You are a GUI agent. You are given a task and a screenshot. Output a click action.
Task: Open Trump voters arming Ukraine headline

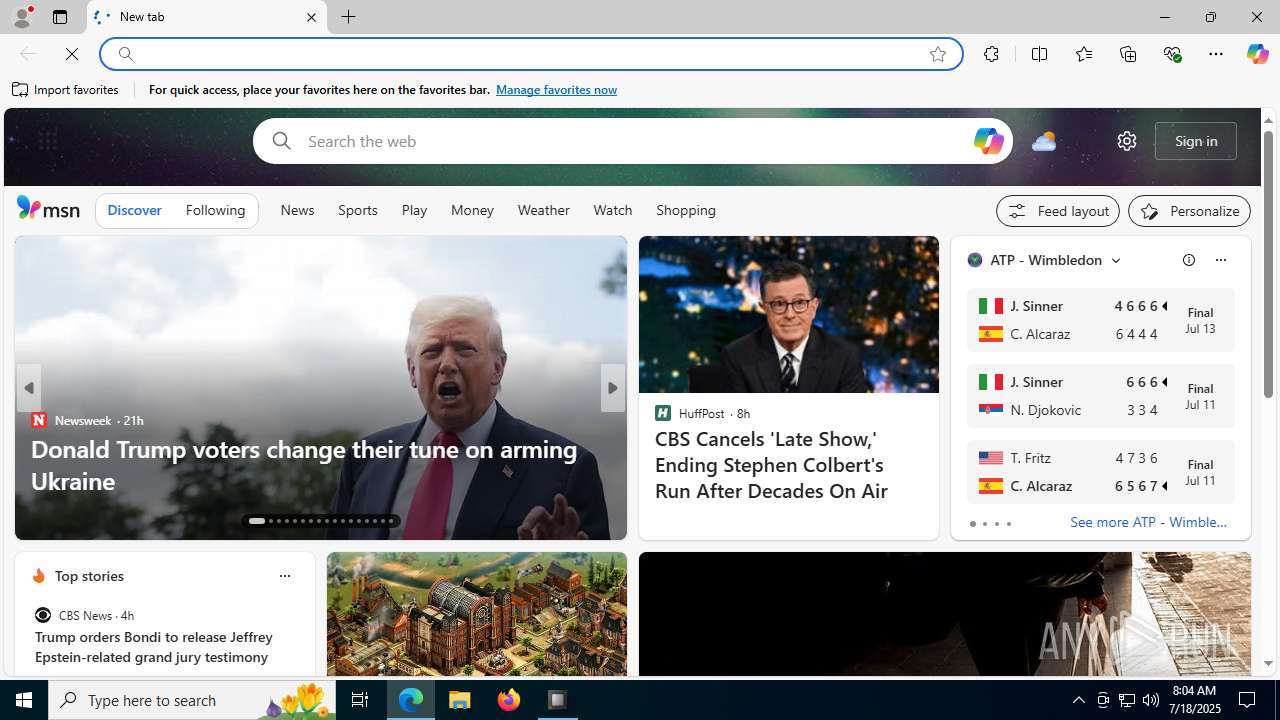304,465
